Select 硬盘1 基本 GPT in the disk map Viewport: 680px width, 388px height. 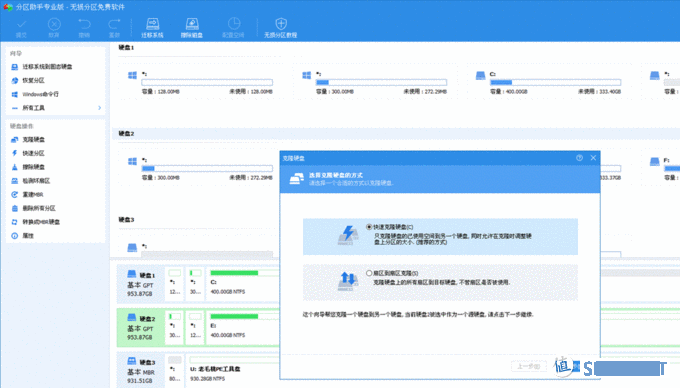click(x=141, y=284)
